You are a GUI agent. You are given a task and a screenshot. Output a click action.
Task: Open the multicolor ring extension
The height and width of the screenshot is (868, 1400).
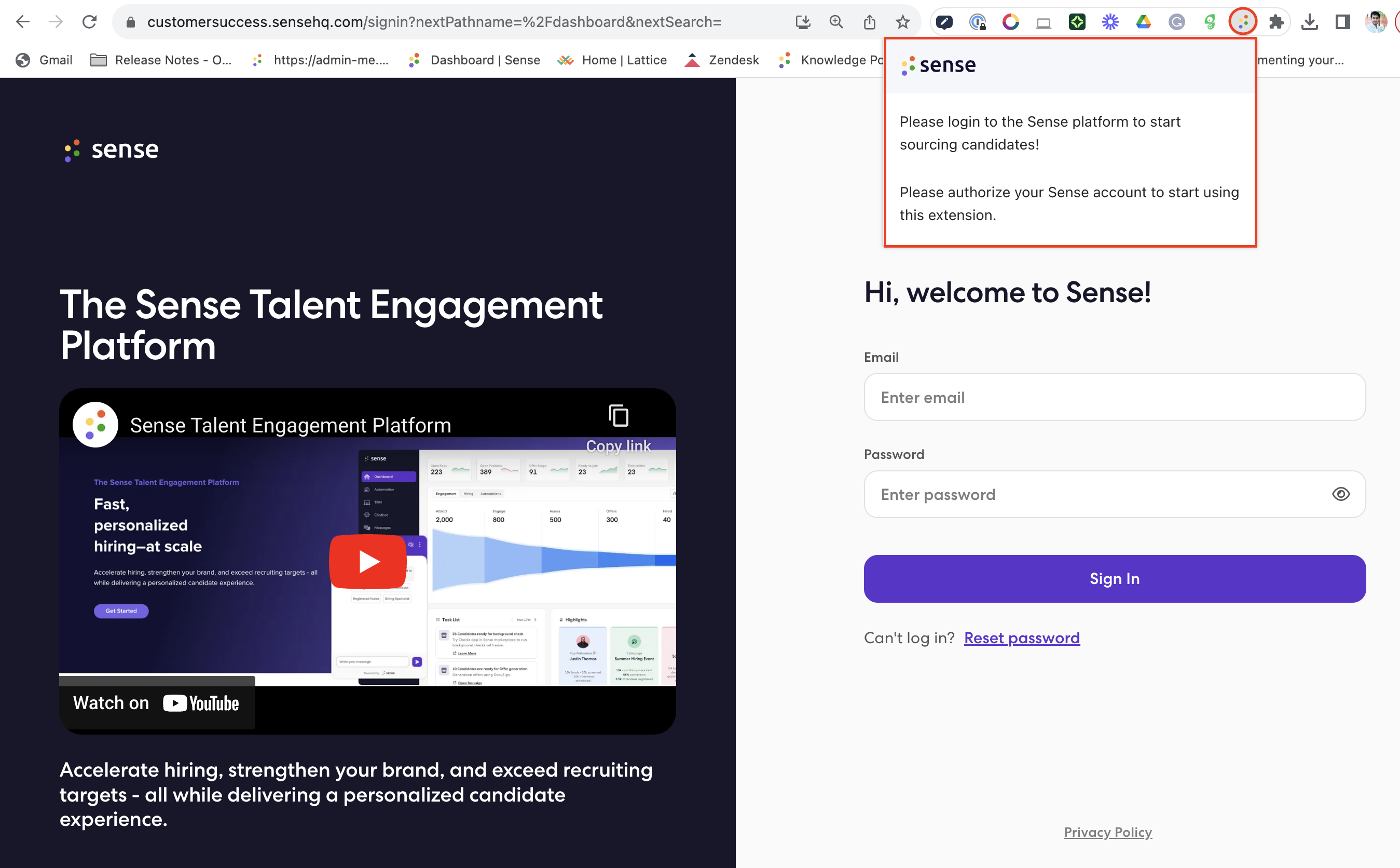pyautogui.click(x=1010, y=22)
